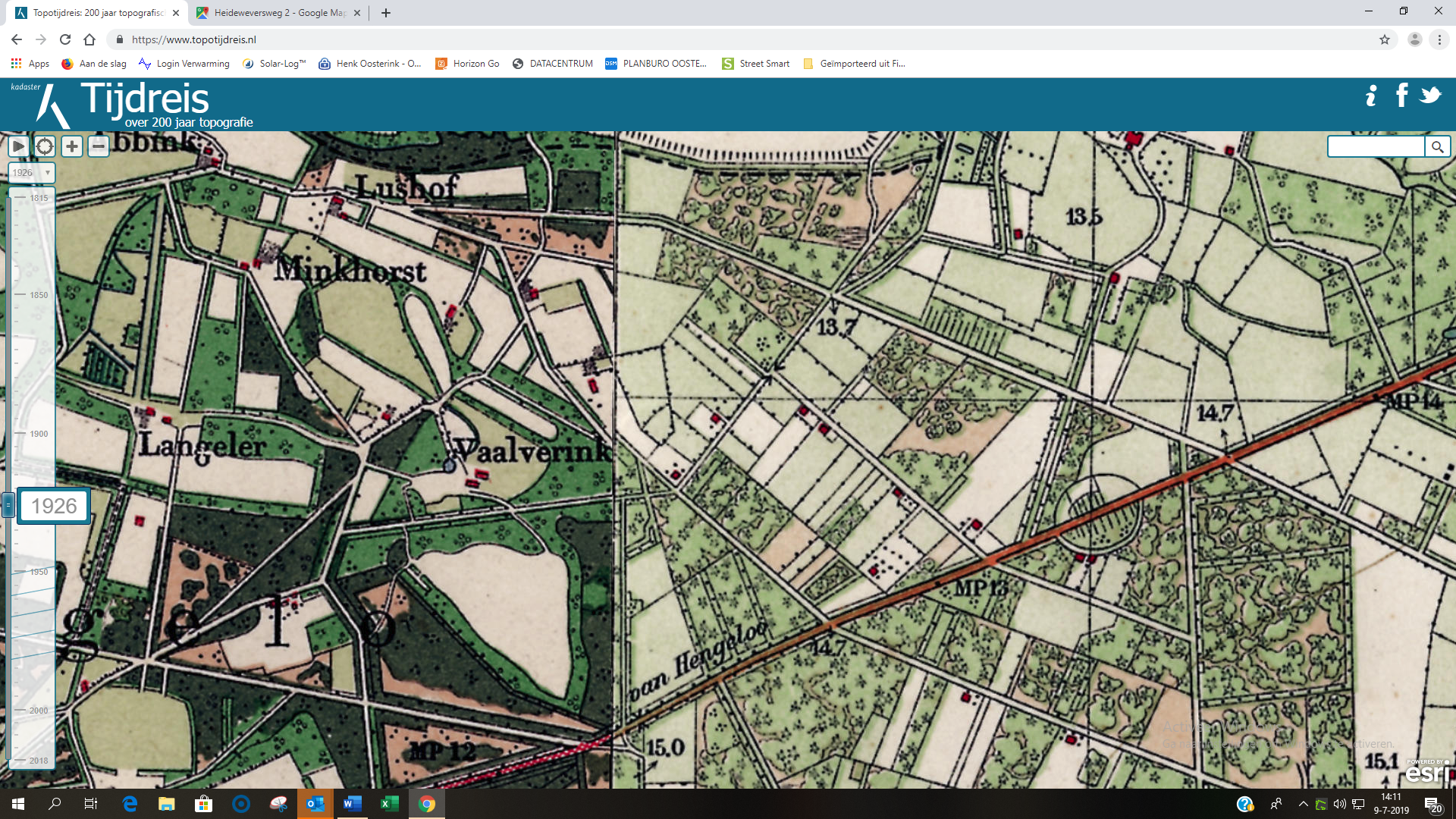Open Excel from the taskbar

[389, 804]
